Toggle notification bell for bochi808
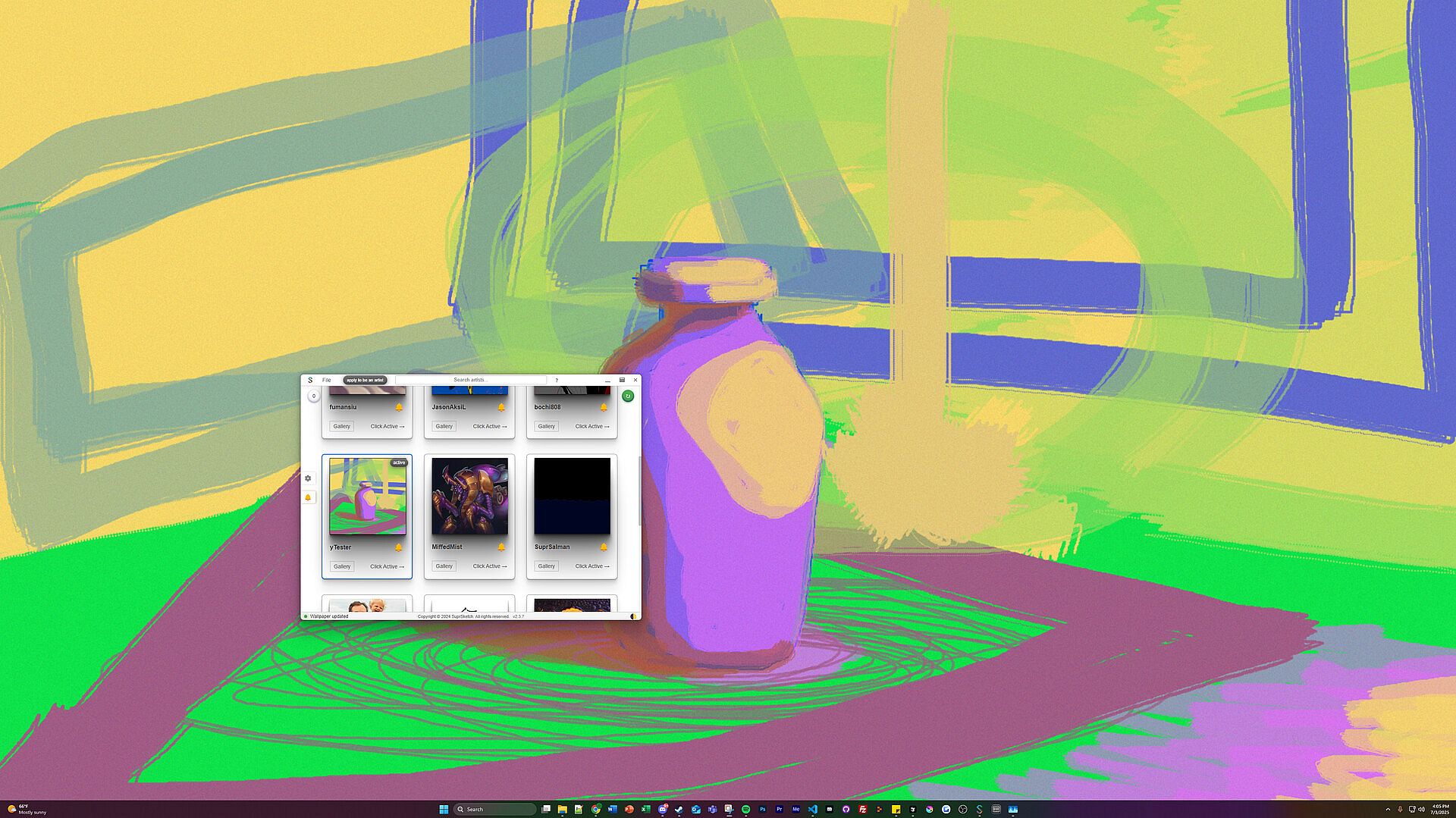Image resolution: width=1456 pixels, height=818 pixels. click(604, 407)
